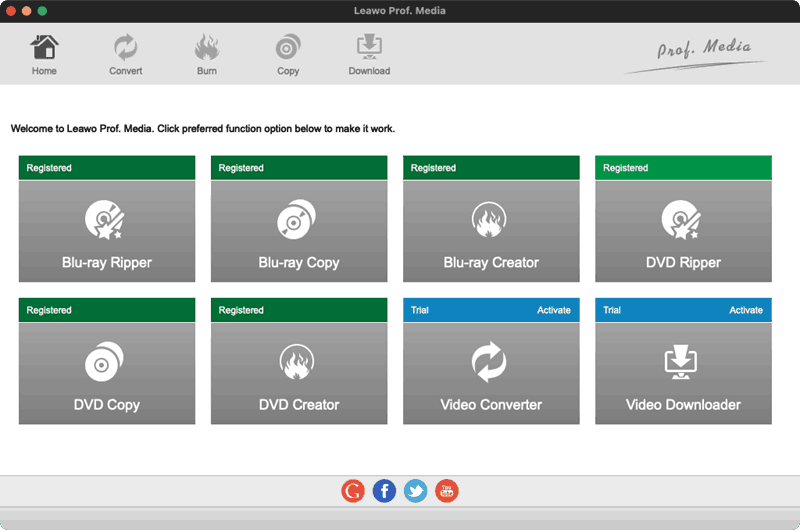This screenshot has height=530, width=800.
Task: Click Trial label above Video Downloader
Action: click(612, 310)
